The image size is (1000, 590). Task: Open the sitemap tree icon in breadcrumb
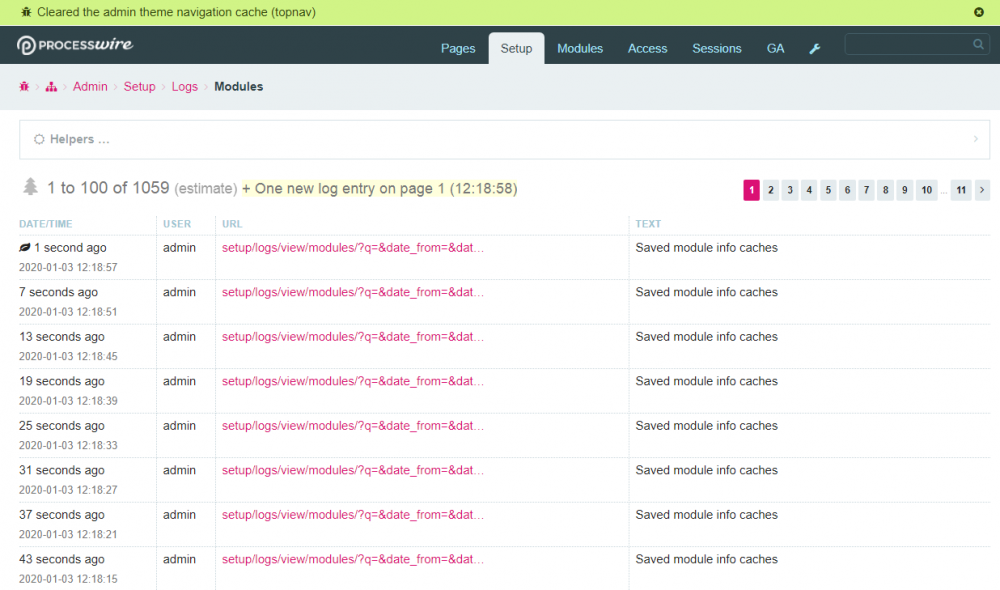(x=51, y=87)
